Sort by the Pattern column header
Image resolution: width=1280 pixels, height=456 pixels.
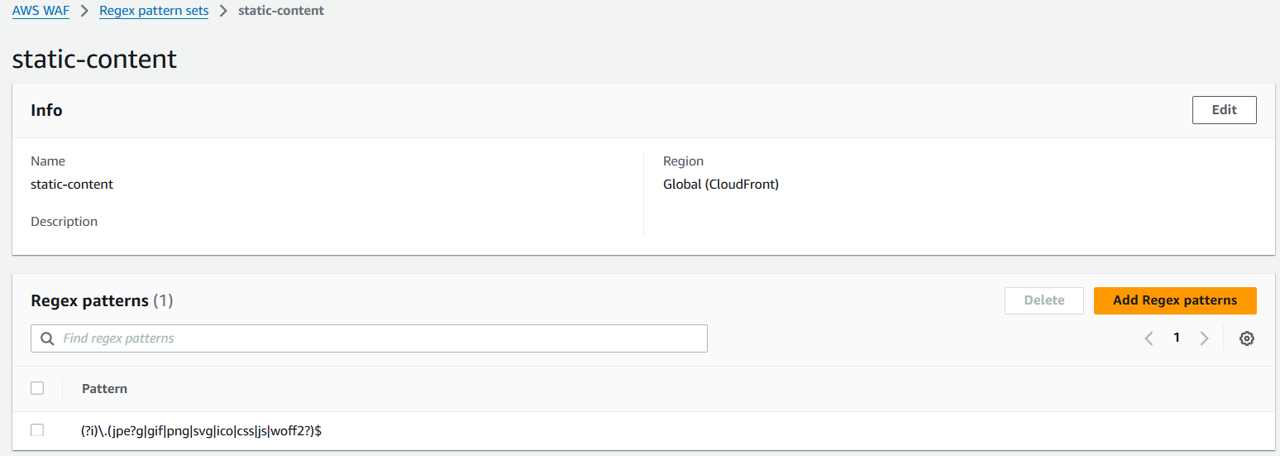tap(104, 388)
